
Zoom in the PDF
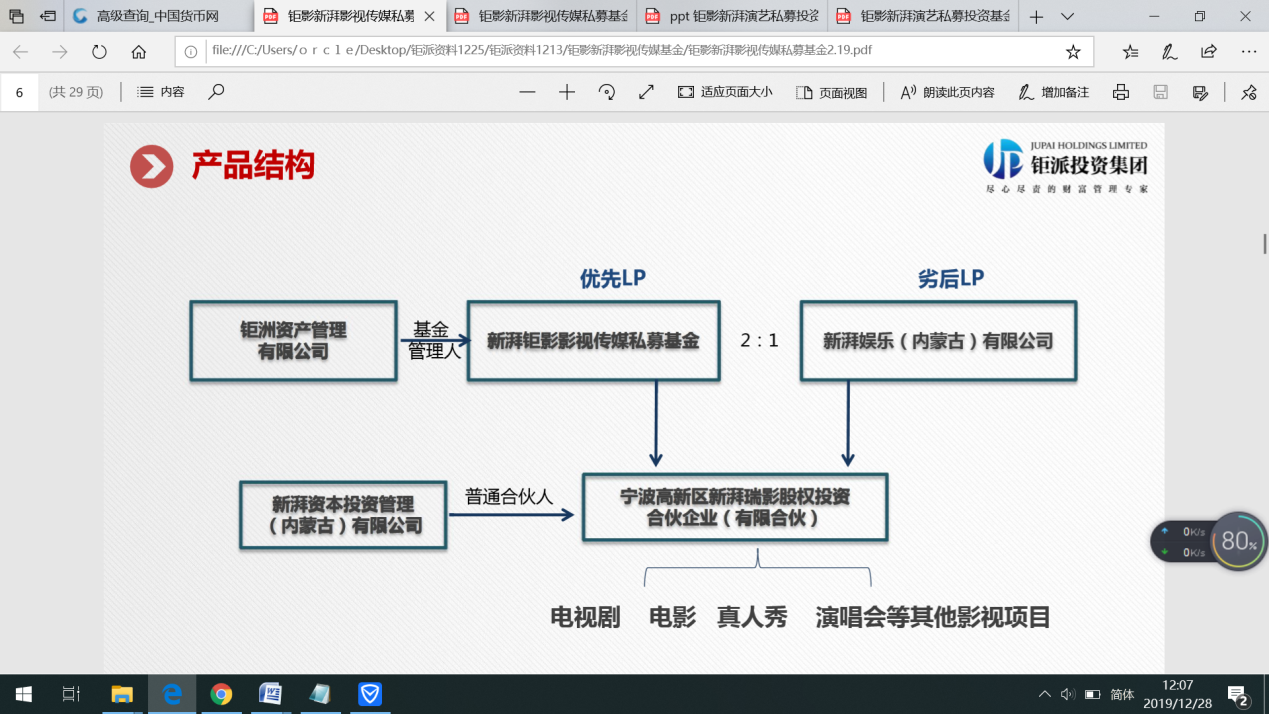[567, 92]
